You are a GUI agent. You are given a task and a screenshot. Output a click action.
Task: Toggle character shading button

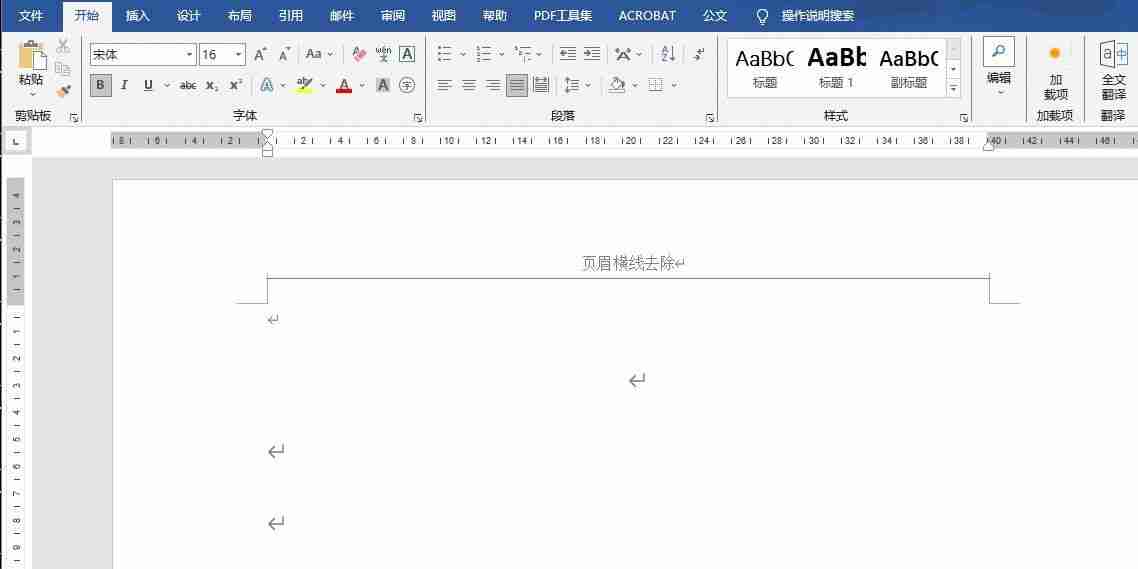coord(383,86)
